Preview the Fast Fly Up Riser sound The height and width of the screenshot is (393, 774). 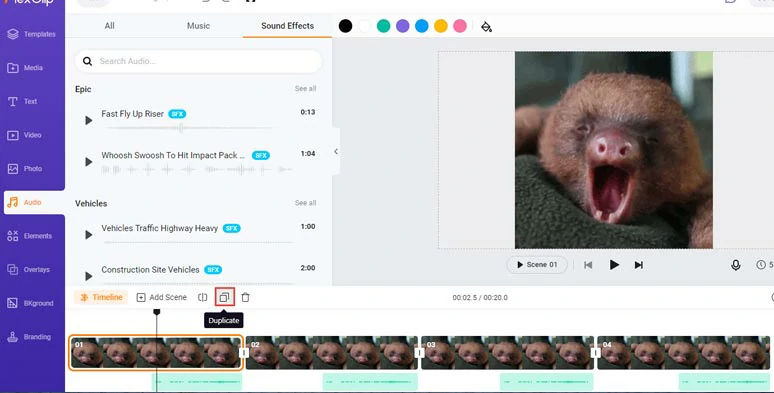[x=89, y=120]
